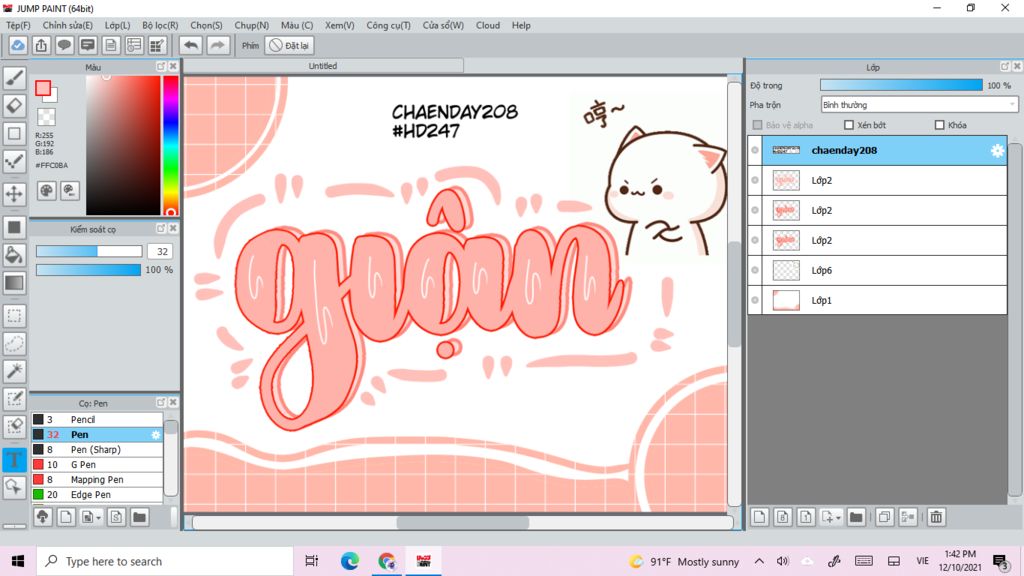Open brush folder icon in Cọ panel
The image size is (1024, 576).
click(x=139, y=517)
